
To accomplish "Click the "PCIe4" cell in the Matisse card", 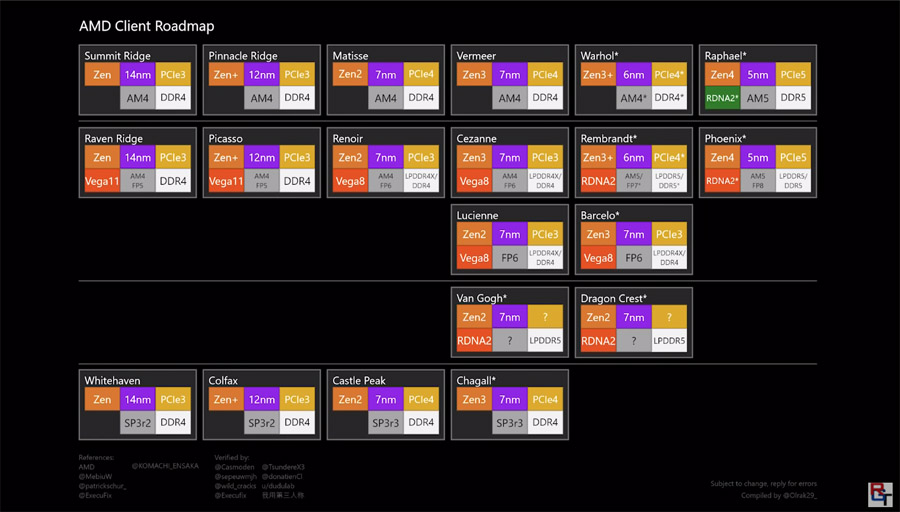I will click(x=421, y=75).
